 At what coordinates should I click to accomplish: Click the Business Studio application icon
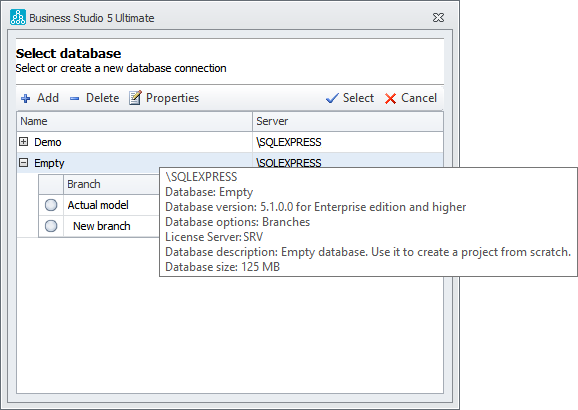18,17
